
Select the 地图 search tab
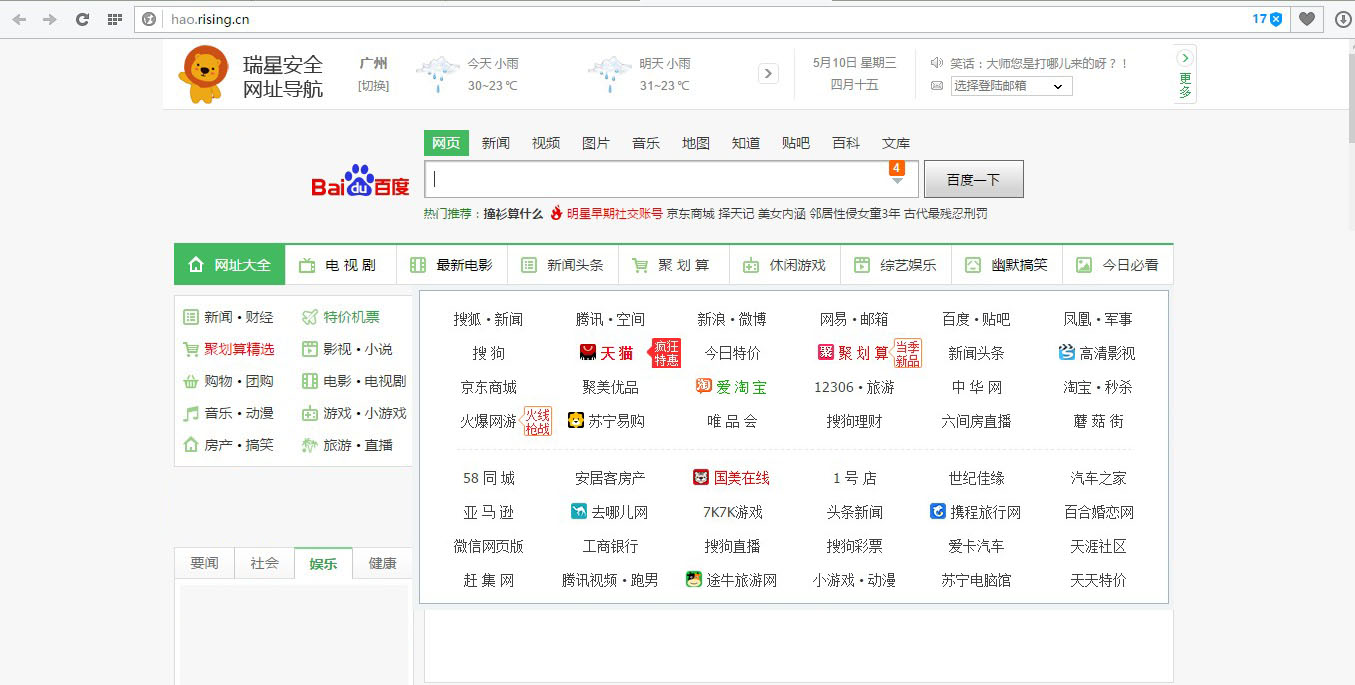696,143
